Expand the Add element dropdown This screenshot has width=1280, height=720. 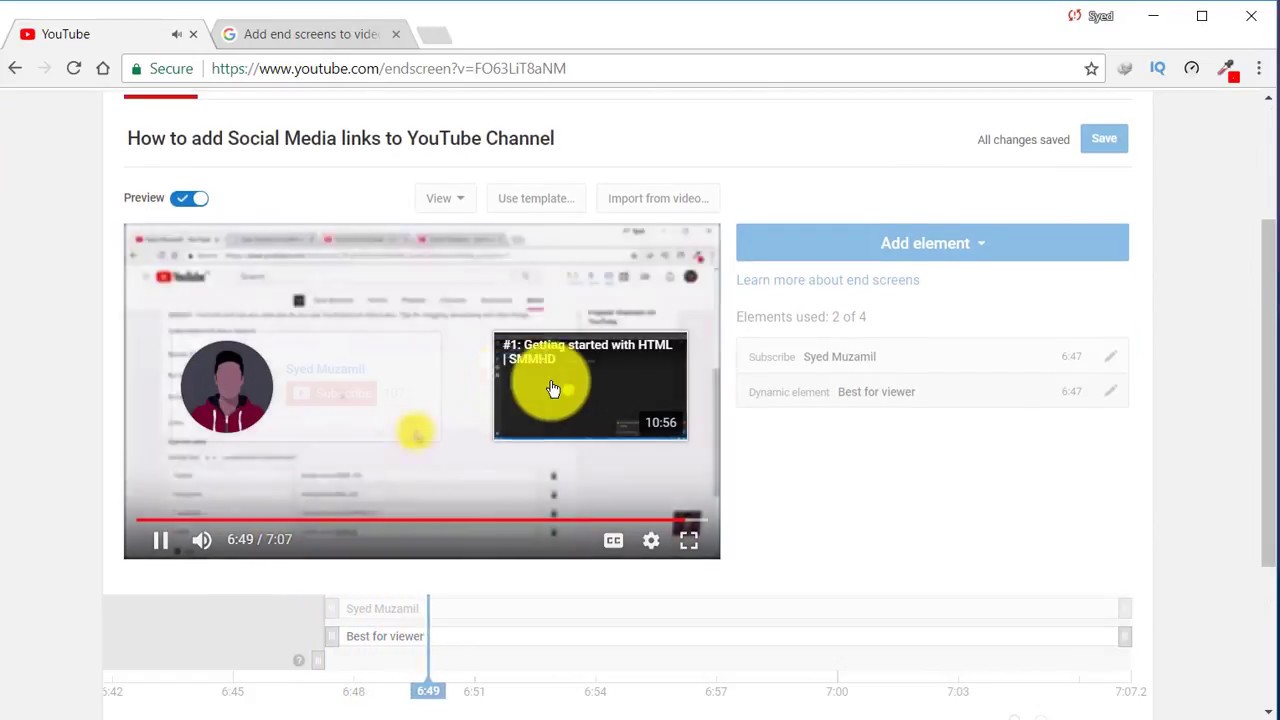click(x=932, y=243)
